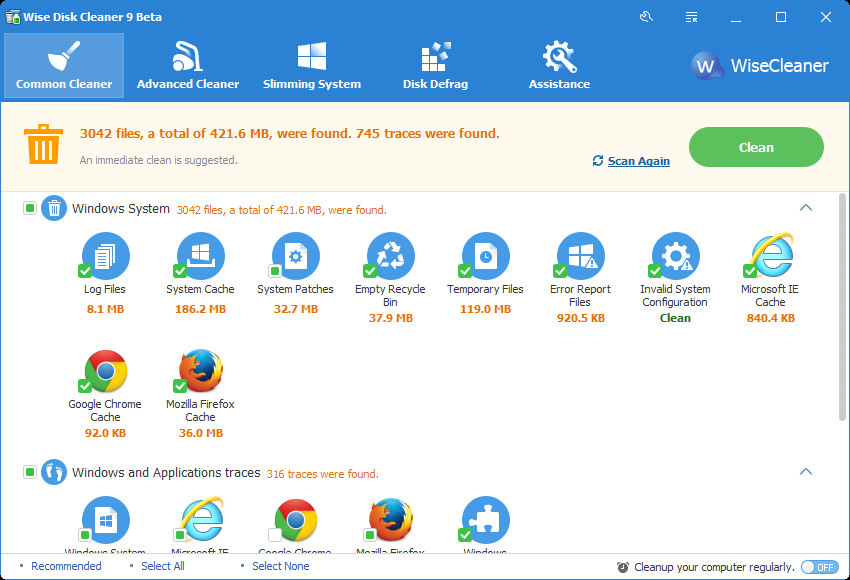Image resolution: width=850 pixels, height=580 pixels.
Task: Check the Google Chrome traces checkbox
Action: (275, 535)
